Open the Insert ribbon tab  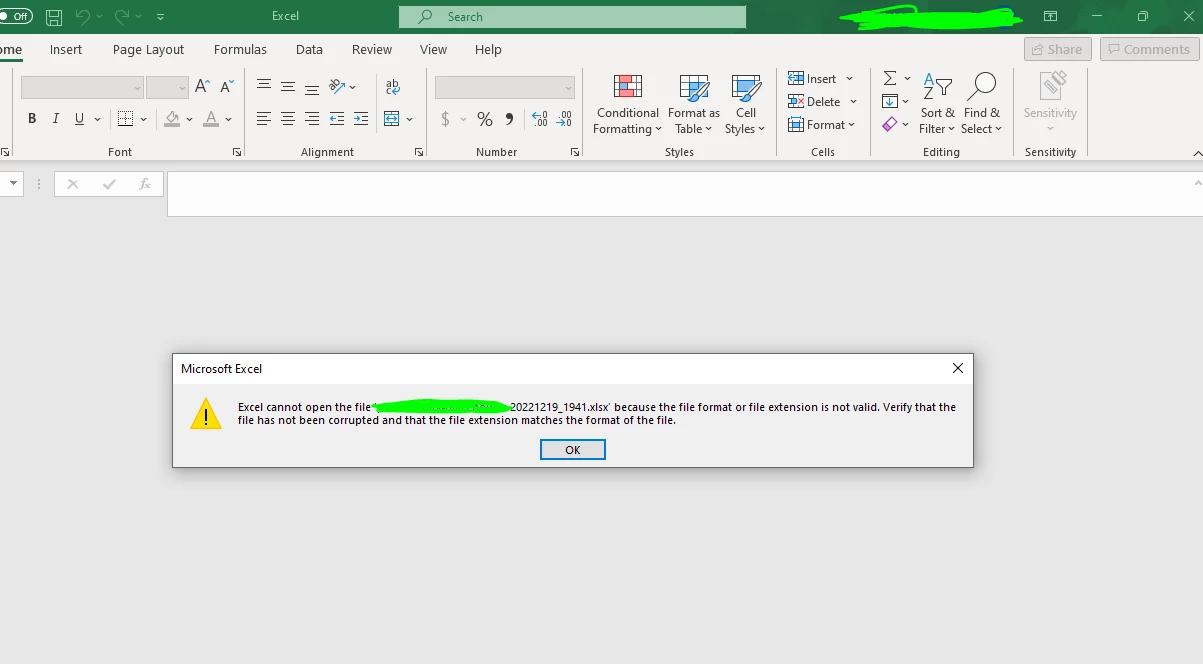[66, 49]
